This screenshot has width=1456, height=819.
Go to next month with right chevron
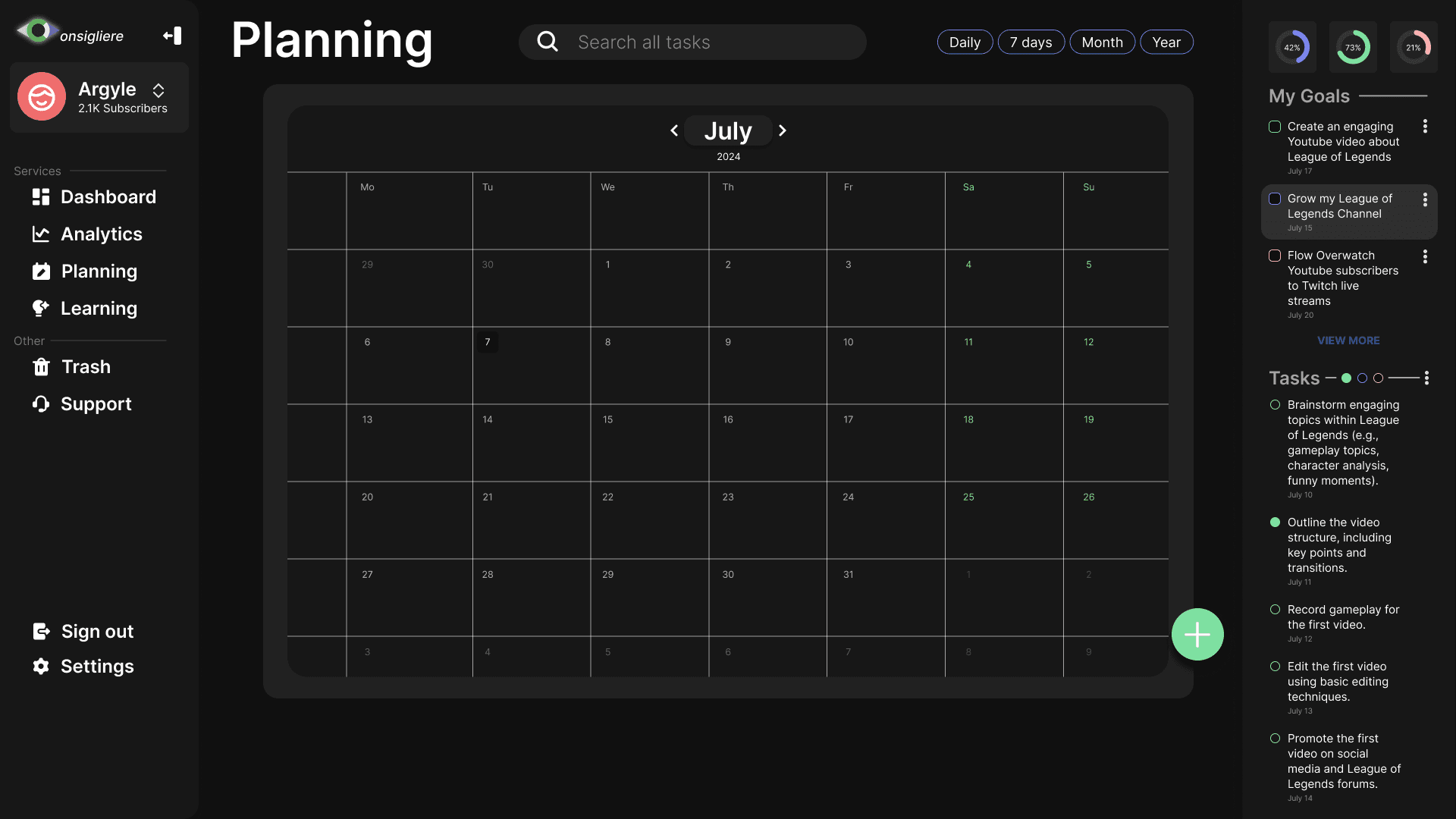783,130
